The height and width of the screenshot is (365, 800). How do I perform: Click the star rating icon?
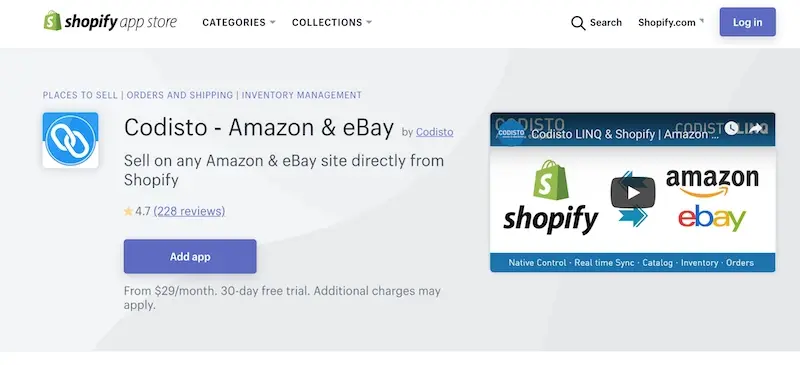(128, 211)
